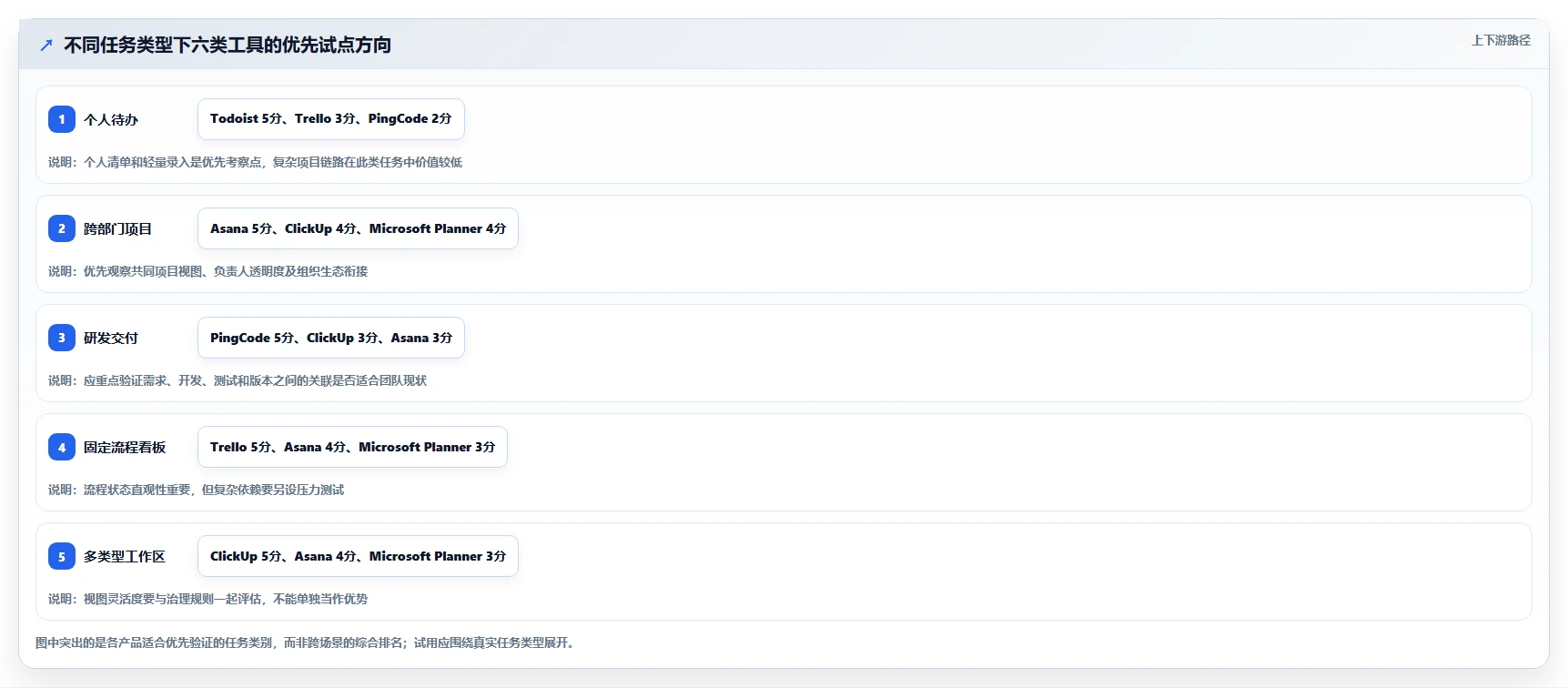Click the 个人待办 row label
Screen dimensions: 1568x688
(x=111, y=119)
